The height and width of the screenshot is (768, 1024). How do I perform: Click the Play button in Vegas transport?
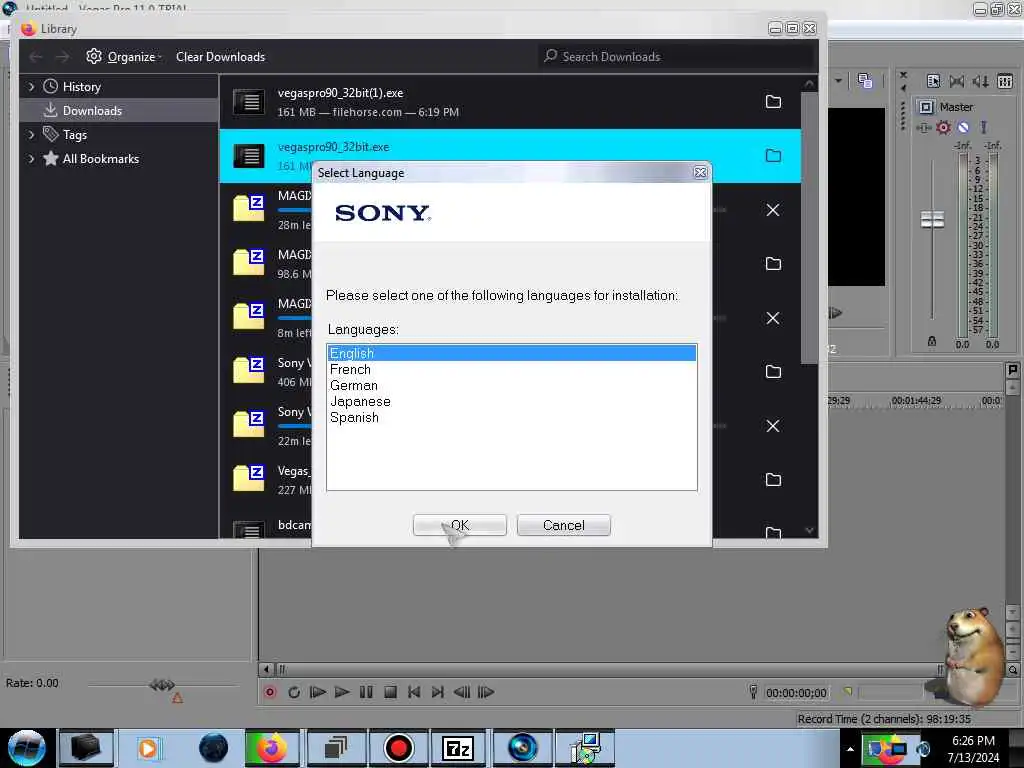click(342, 692)
